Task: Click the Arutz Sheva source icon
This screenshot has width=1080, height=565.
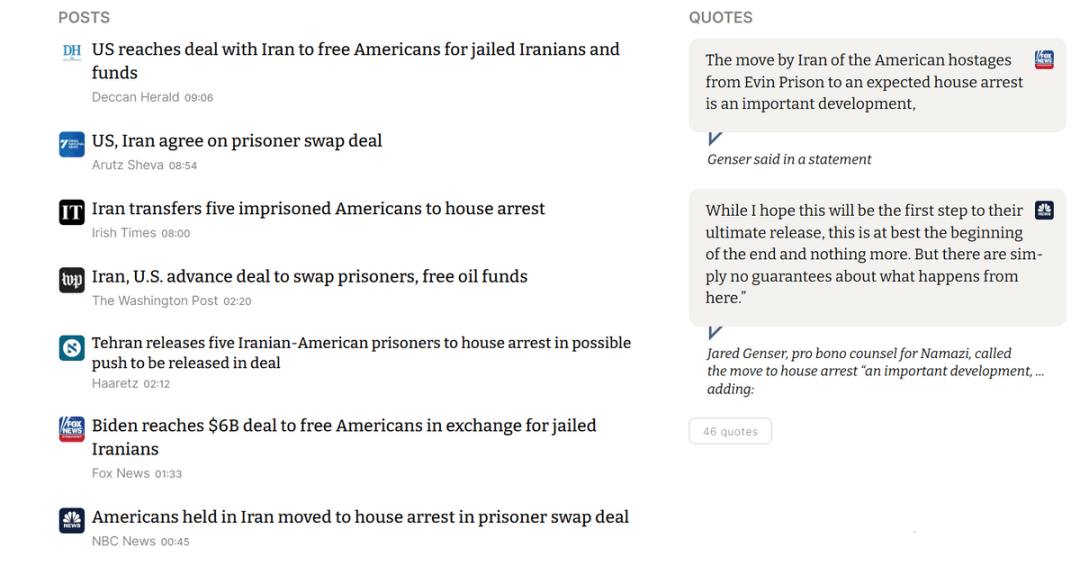Action: pyautogui.click(x=71, y=144)
